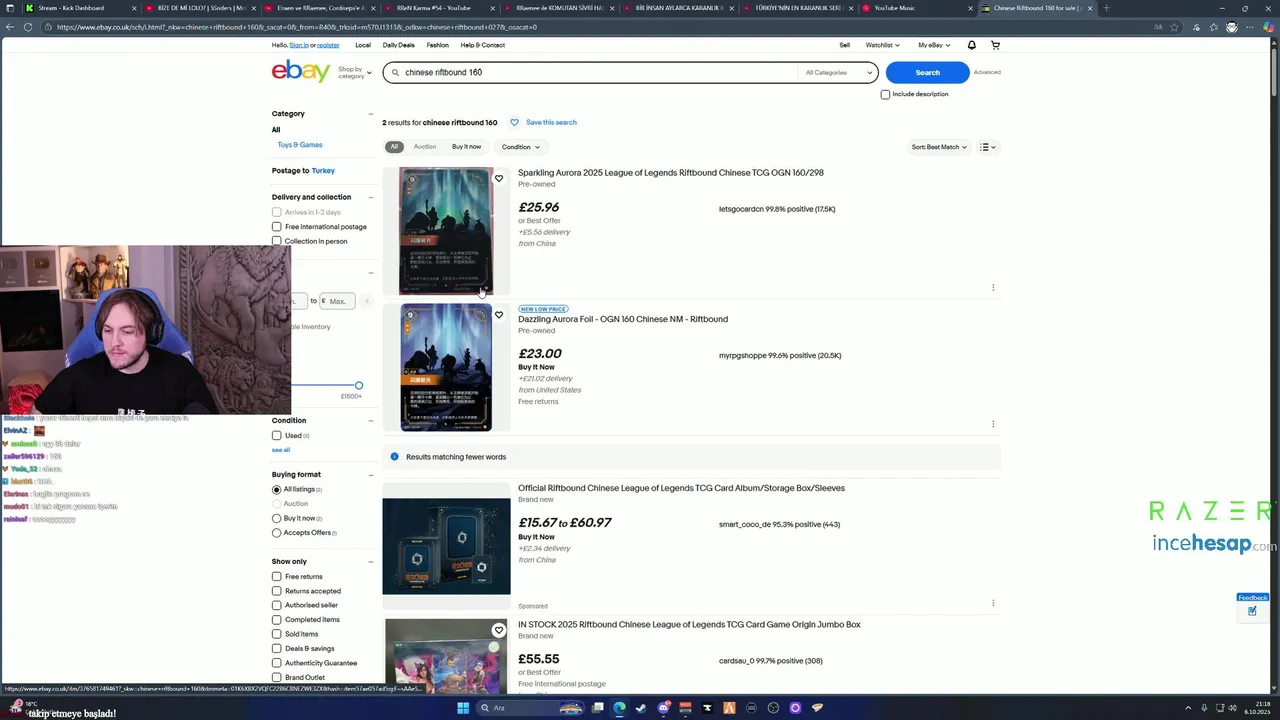Click heart on Jumbo Box listing image

tap(499, 630)
